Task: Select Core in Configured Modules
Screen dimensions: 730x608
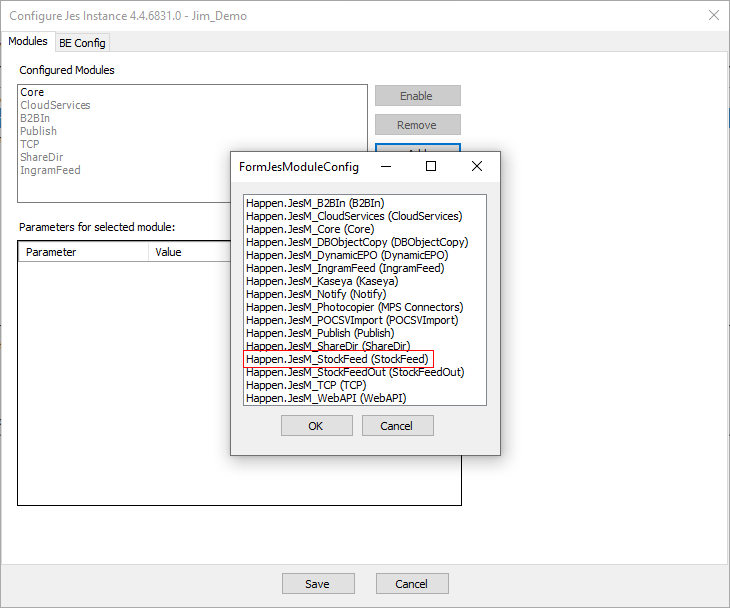Action: point(32,92)
